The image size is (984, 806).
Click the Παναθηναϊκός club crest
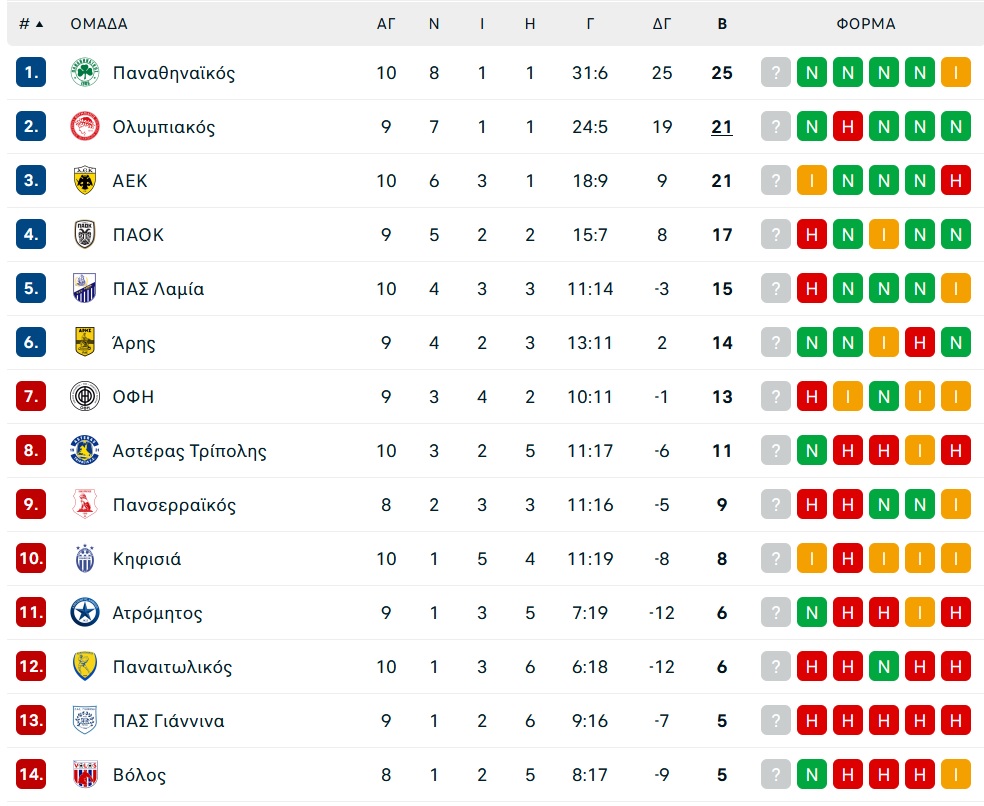coord(85,73)
